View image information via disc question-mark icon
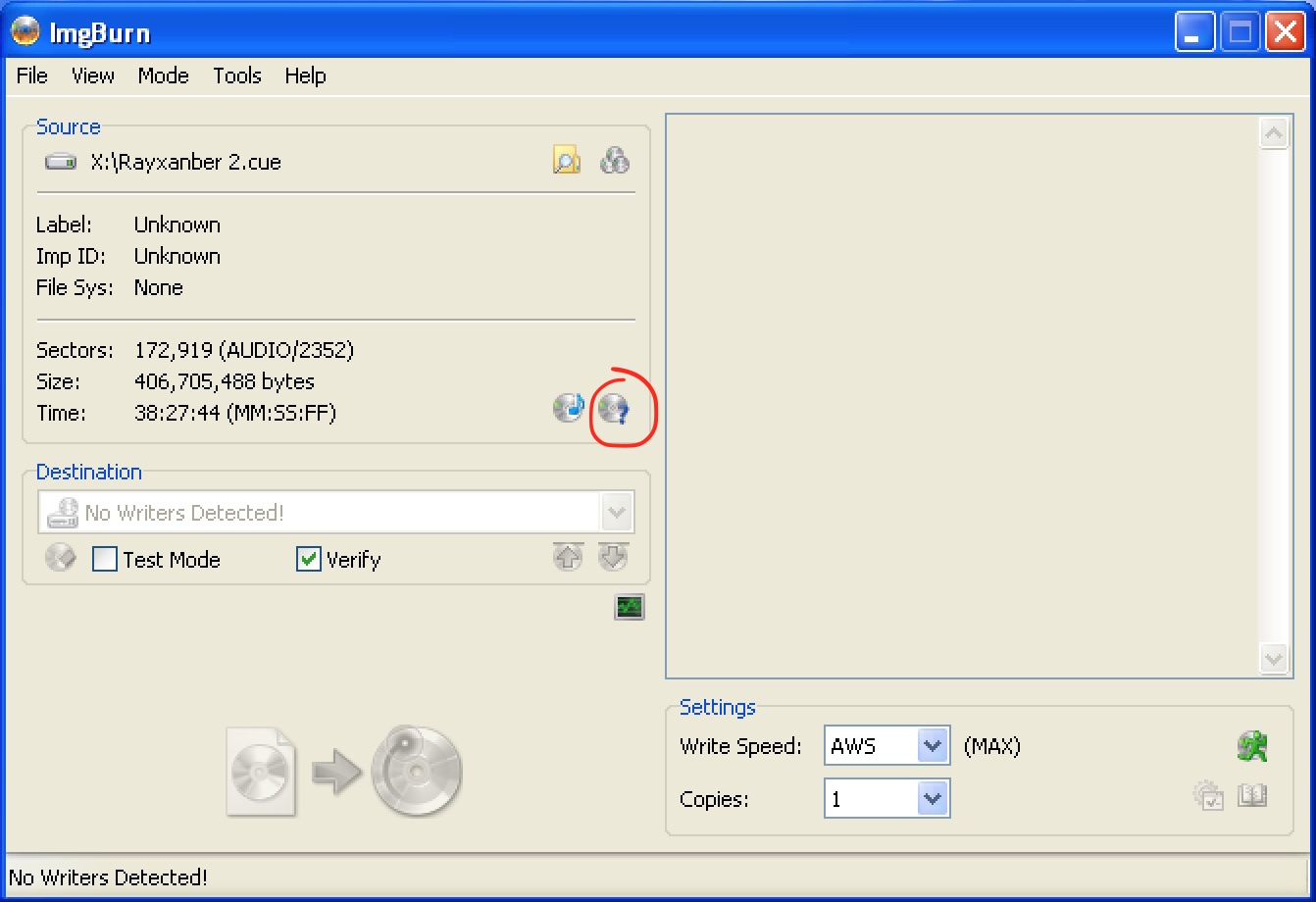 [615, 408]
